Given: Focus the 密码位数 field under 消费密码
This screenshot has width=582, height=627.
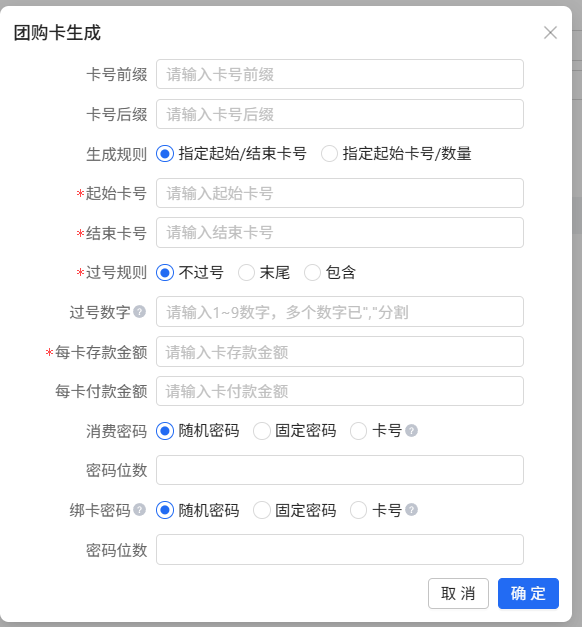Looking at the screenshot, I should [340, 470].
